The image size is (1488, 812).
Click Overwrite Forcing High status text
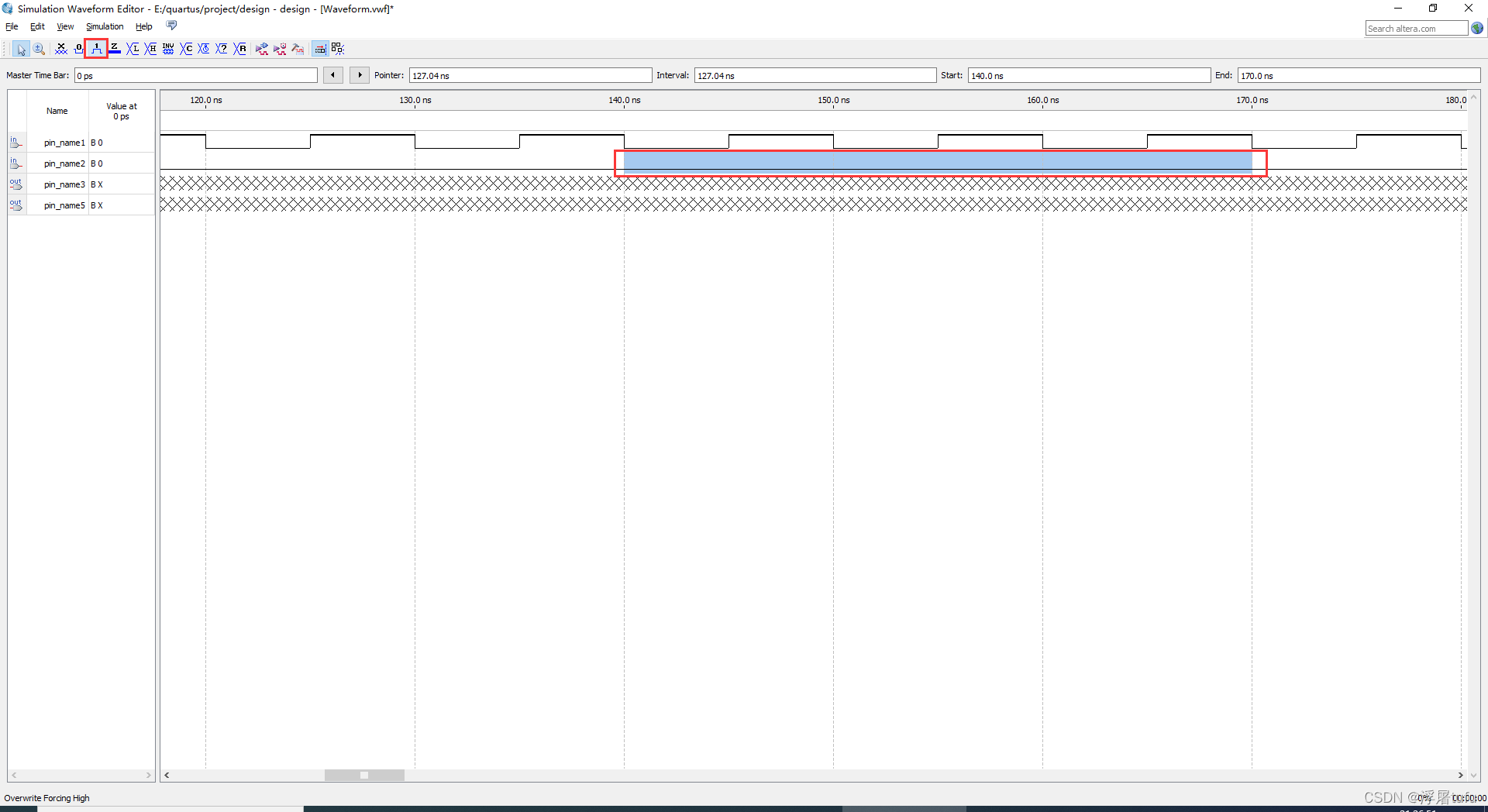click(46, 798)
